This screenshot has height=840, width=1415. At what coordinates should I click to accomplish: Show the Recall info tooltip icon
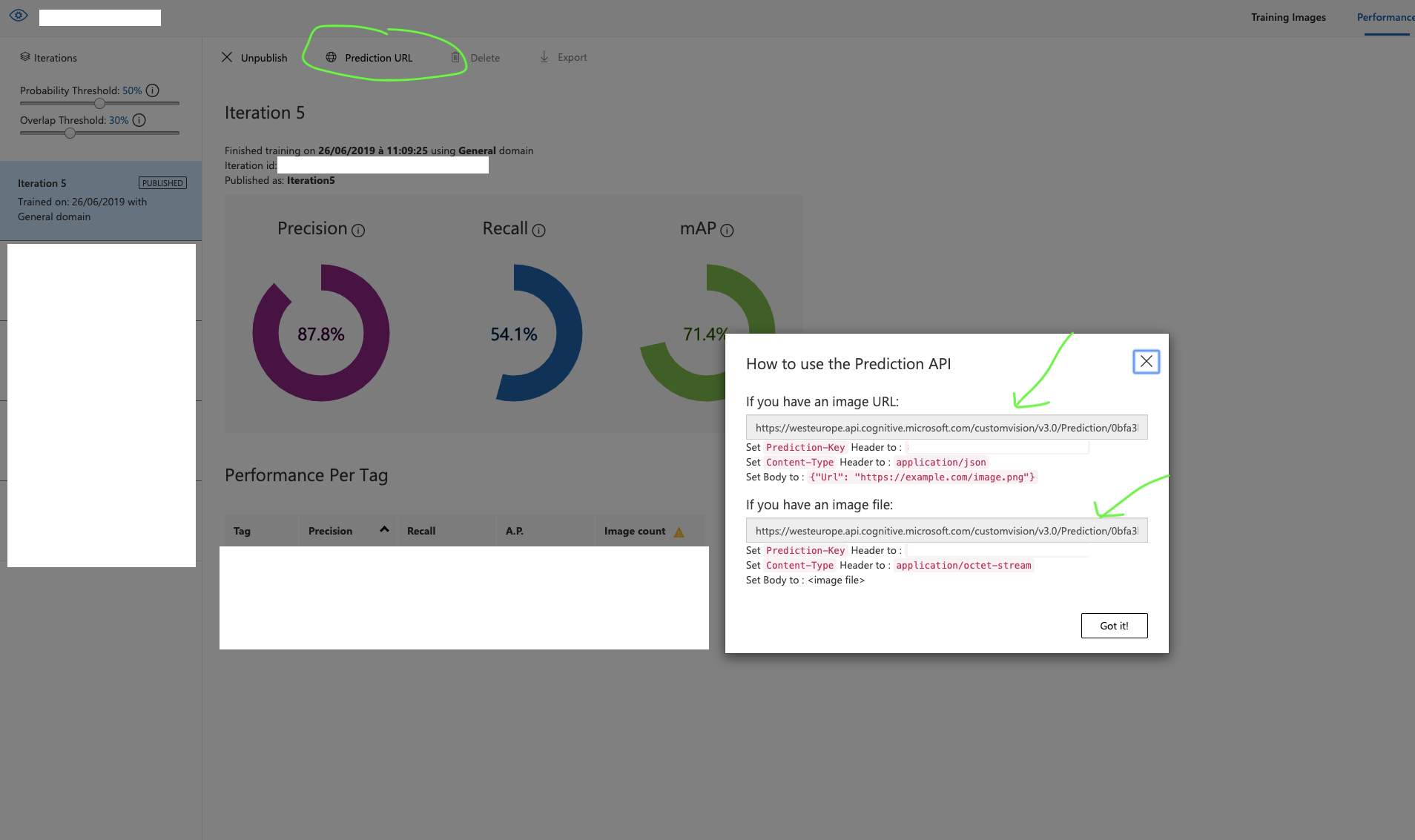(x=539, y=231)
